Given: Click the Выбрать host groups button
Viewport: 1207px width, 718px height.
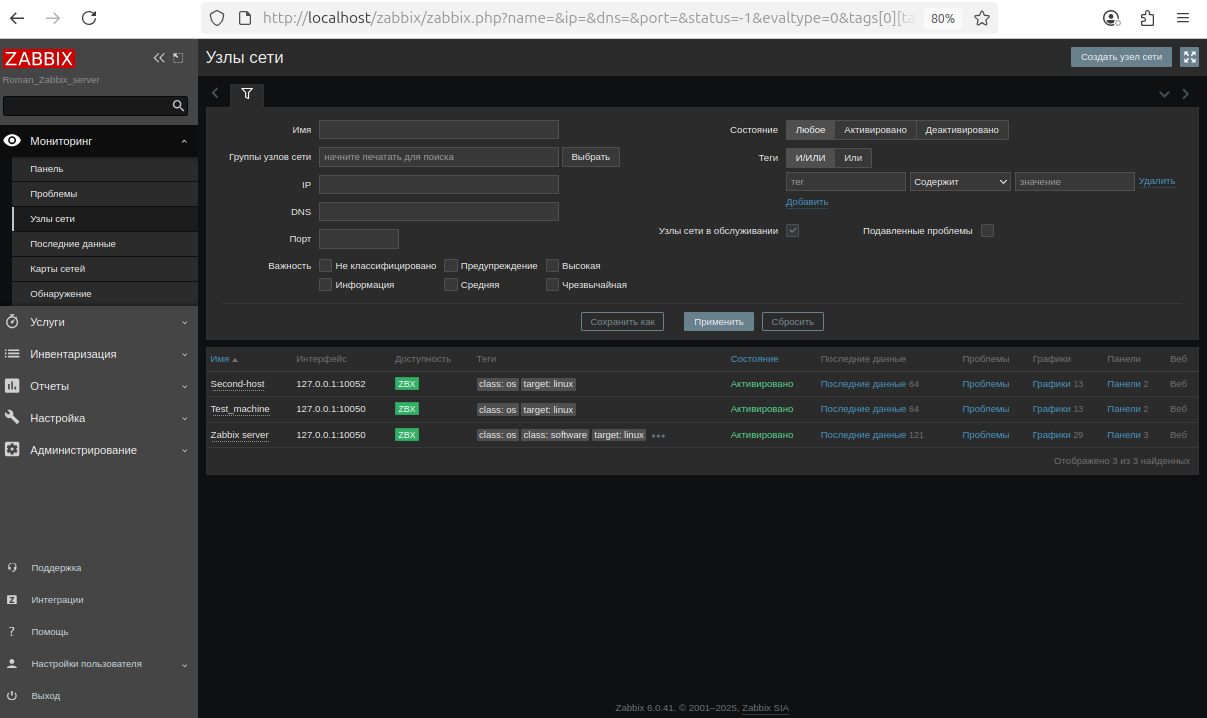Looking at the screenshot, I should 591,157.
